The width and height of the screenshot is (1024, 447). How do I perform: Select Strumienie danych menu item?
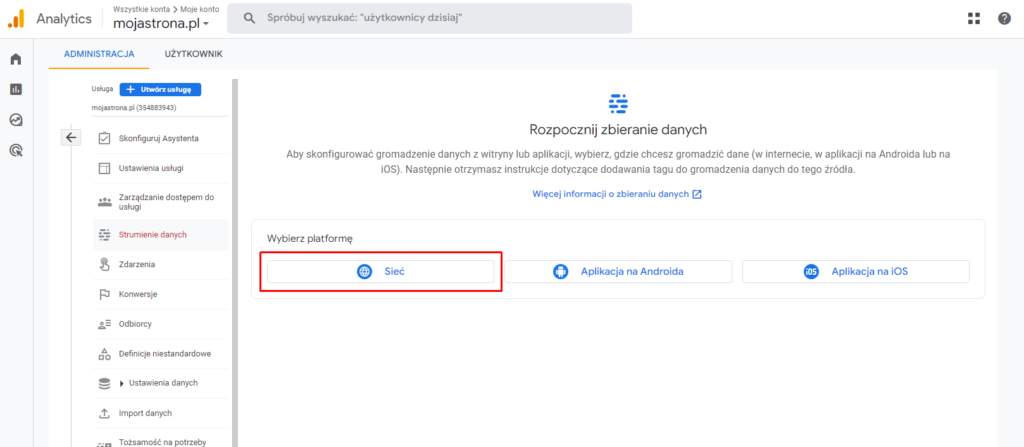(x=161, y=235)
